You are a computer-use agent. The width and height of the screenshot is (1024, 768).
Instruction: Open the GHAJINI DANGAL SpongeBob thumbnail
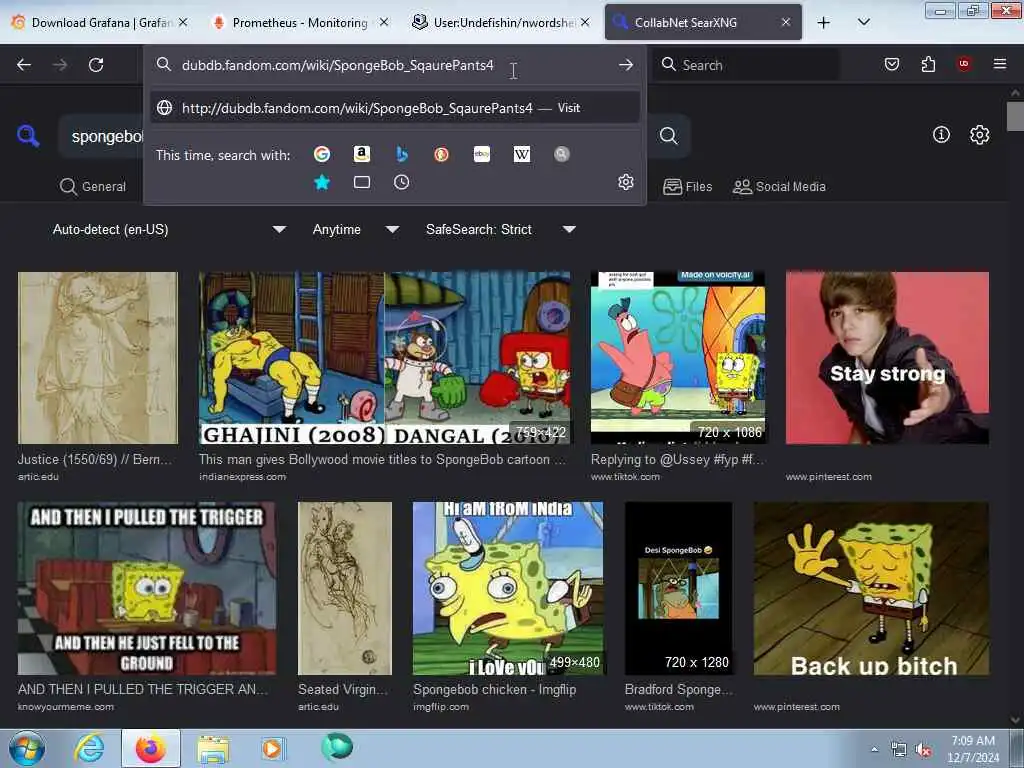[x=385, y=358]
